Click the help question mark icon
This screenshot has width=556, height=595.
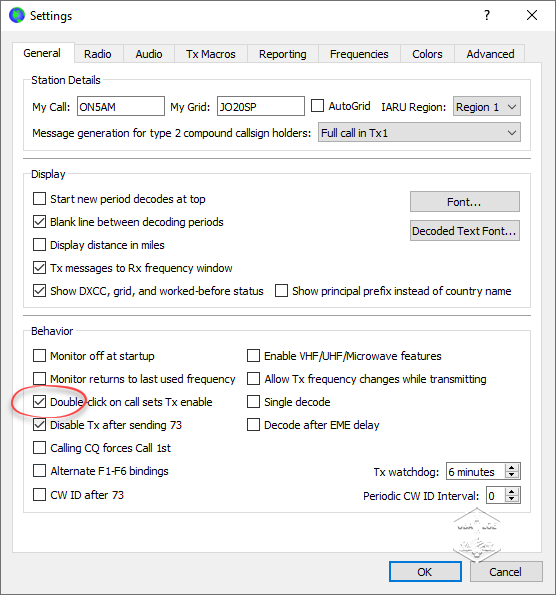point(487,16)
